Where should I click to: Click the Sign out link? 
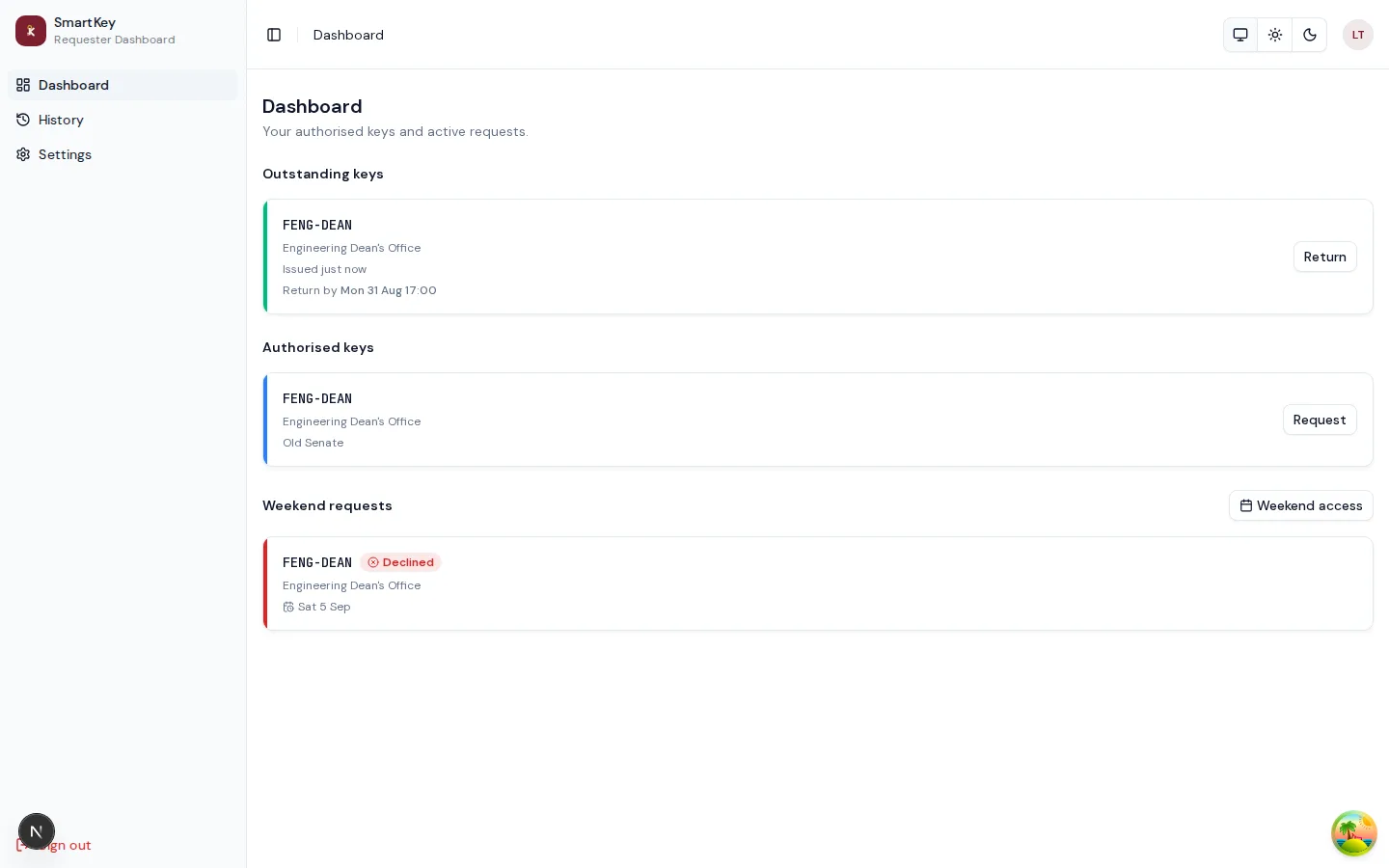point(54,845)
